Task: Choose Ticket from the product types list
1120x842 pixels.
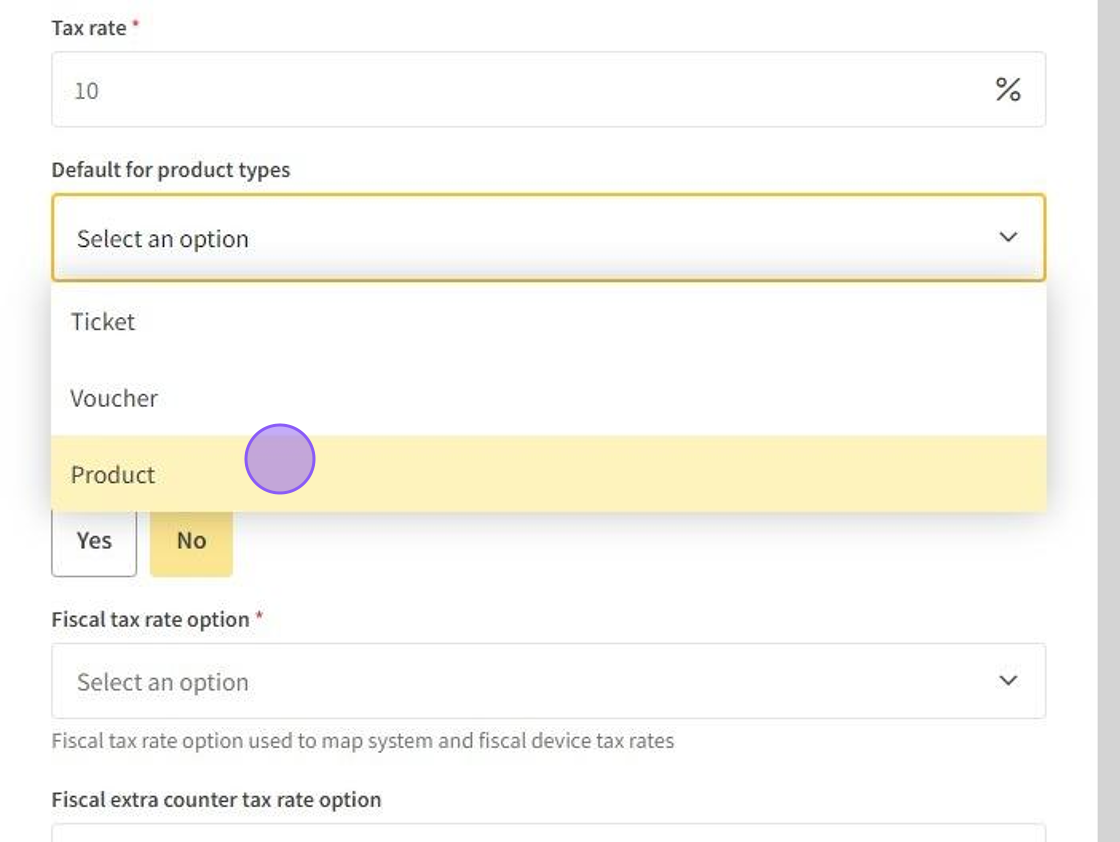Action: [x=103, y=321]
